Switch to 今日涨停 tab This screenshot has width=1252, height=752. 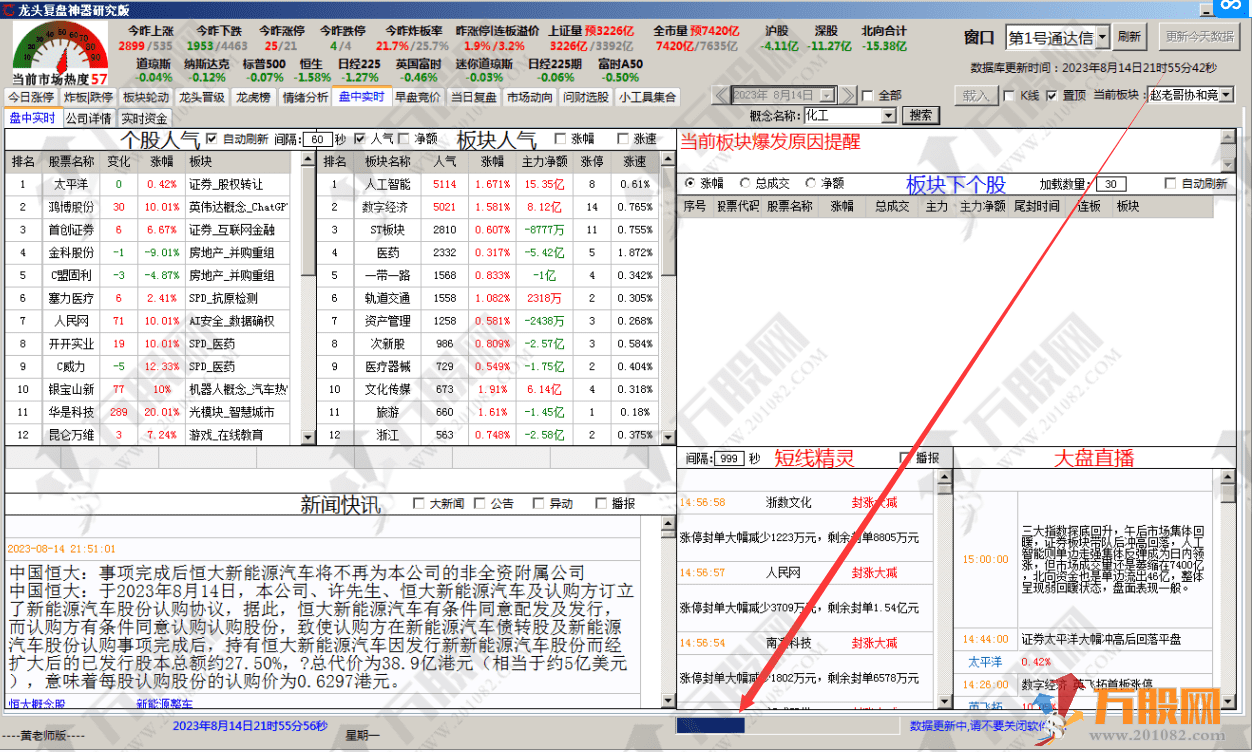pos(31,97)
